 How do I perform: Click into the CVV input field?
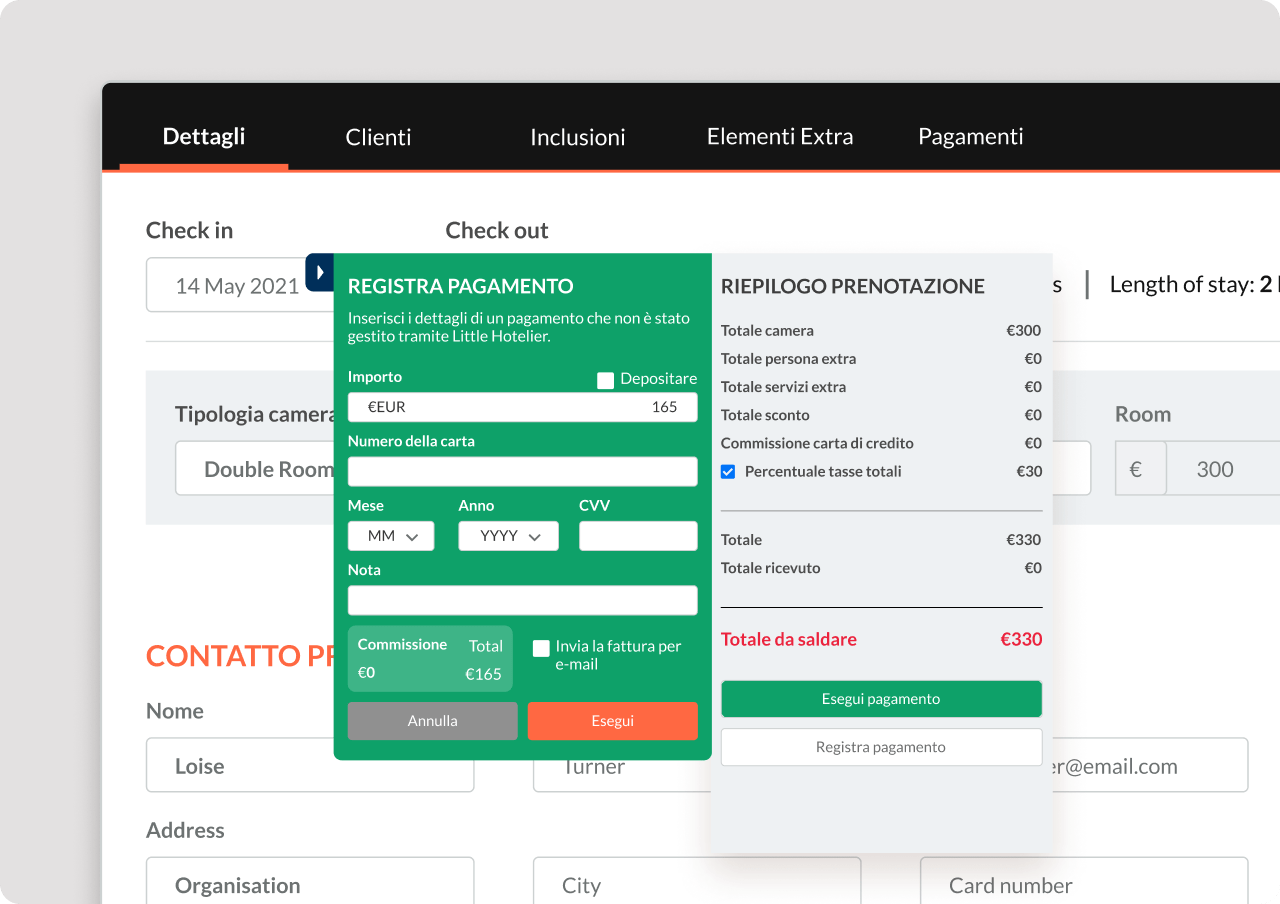point(638,536)
